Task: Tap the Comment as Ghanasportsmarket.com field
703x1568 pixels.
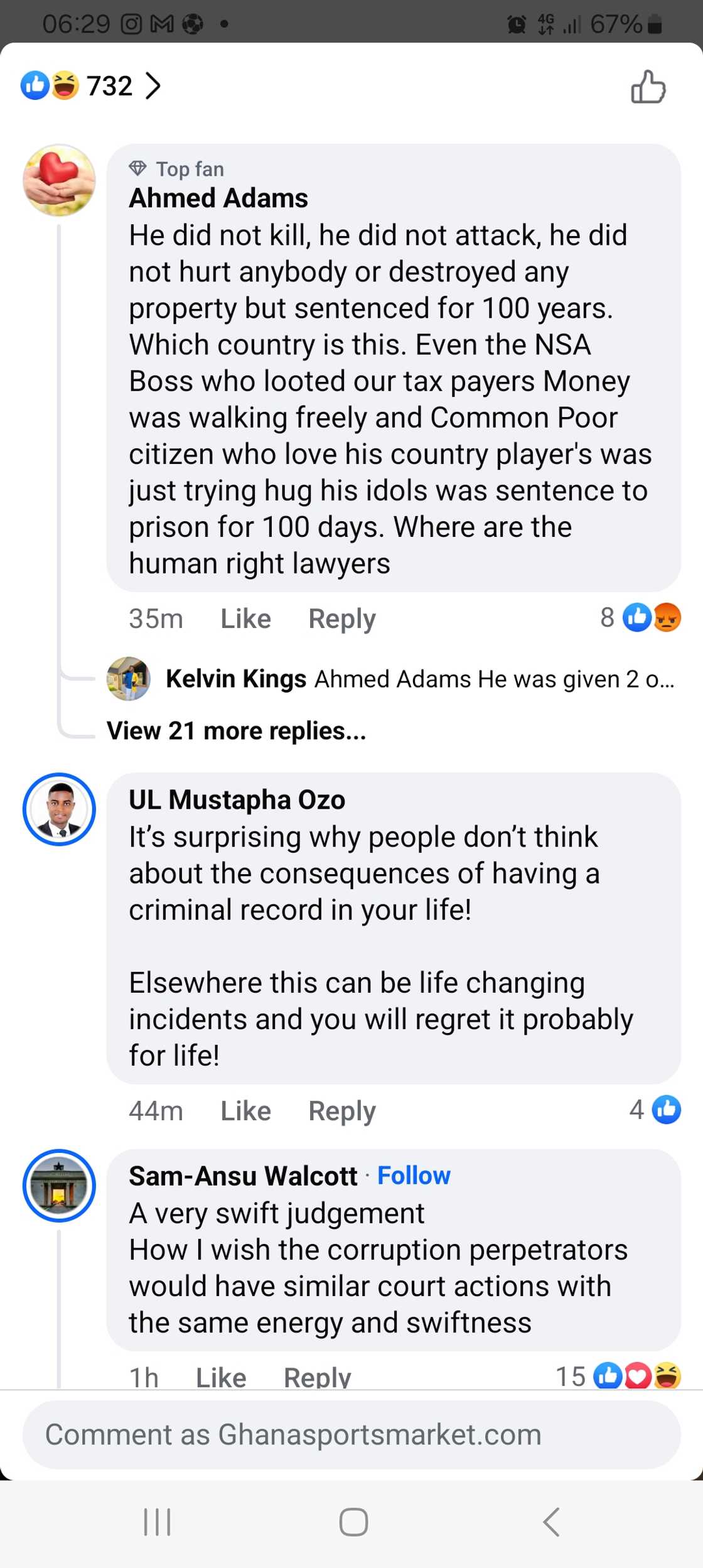Action: [351, 1434]
